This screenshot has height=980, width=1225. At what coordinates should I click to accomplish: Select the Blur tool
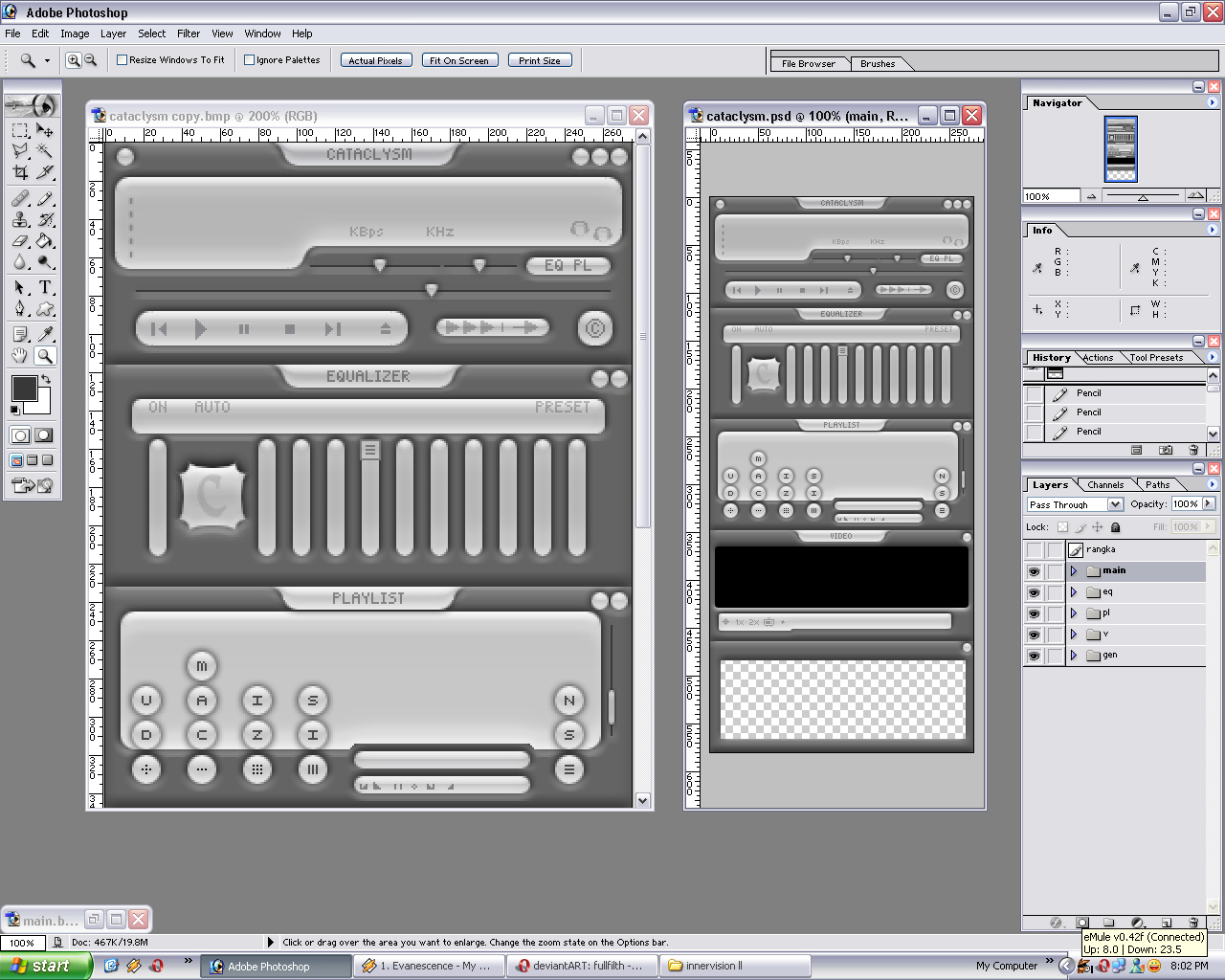pos(20,261)
